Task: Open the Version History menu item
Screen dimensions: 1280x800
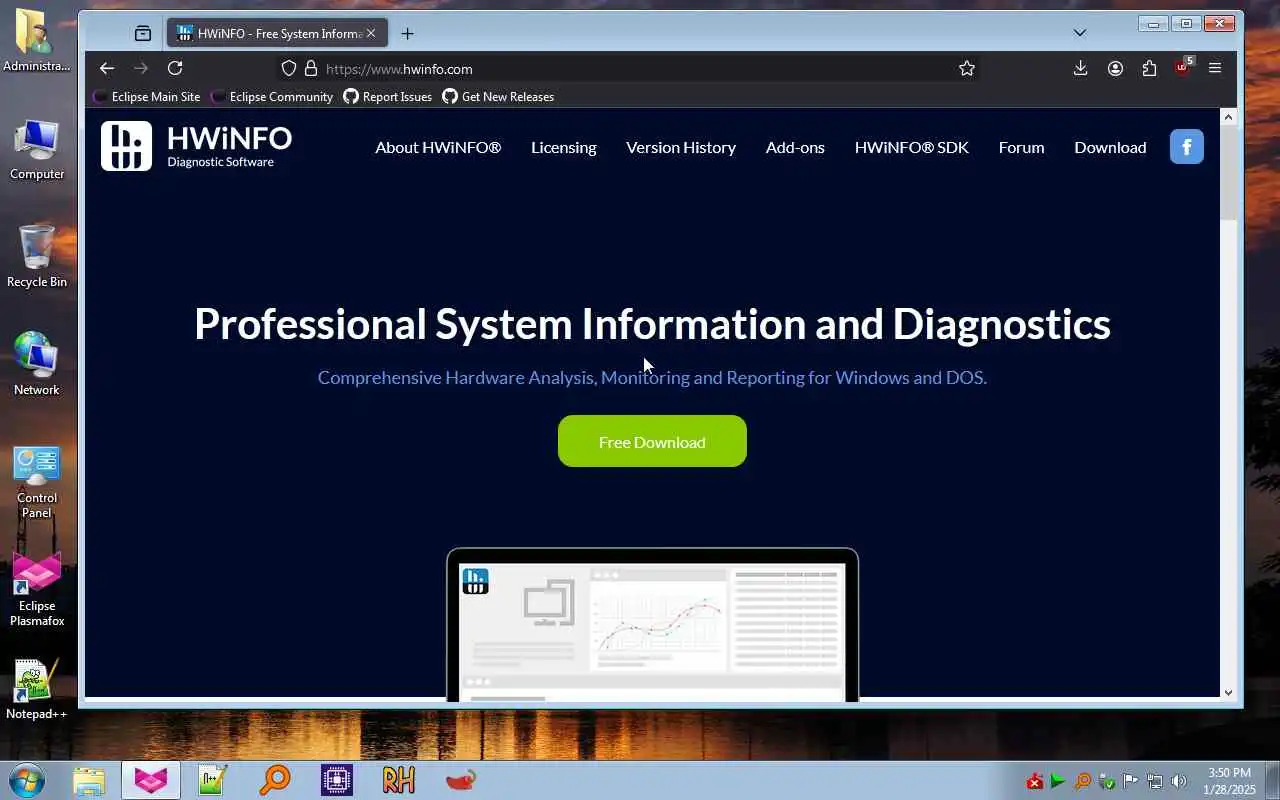Action: point(681,147)
